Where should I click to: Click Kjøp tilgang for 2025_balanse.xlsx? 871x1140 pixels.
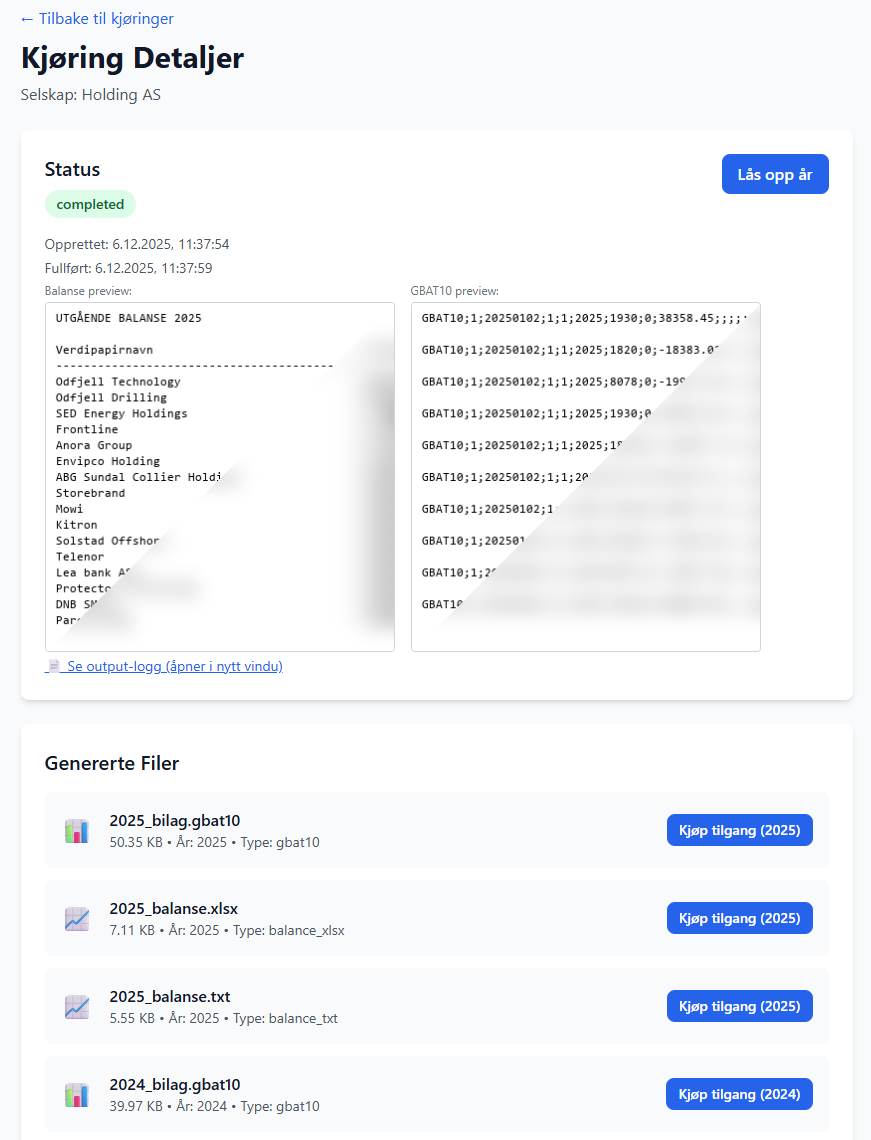[739, 918]
